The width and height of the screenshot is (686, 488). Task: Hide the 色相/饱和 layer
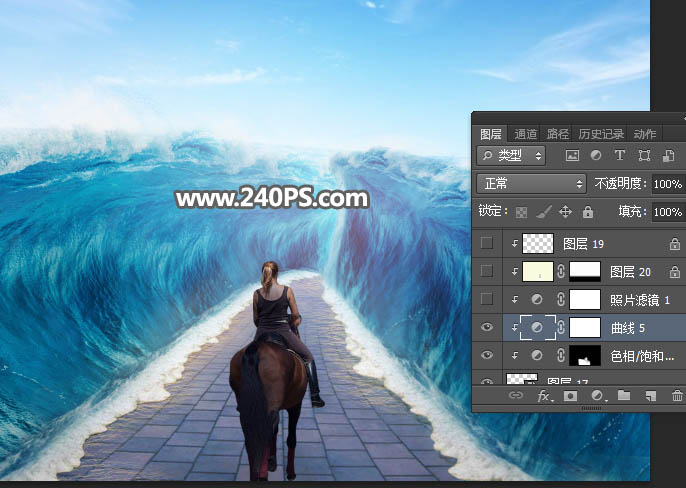click(x=486, y=355)
